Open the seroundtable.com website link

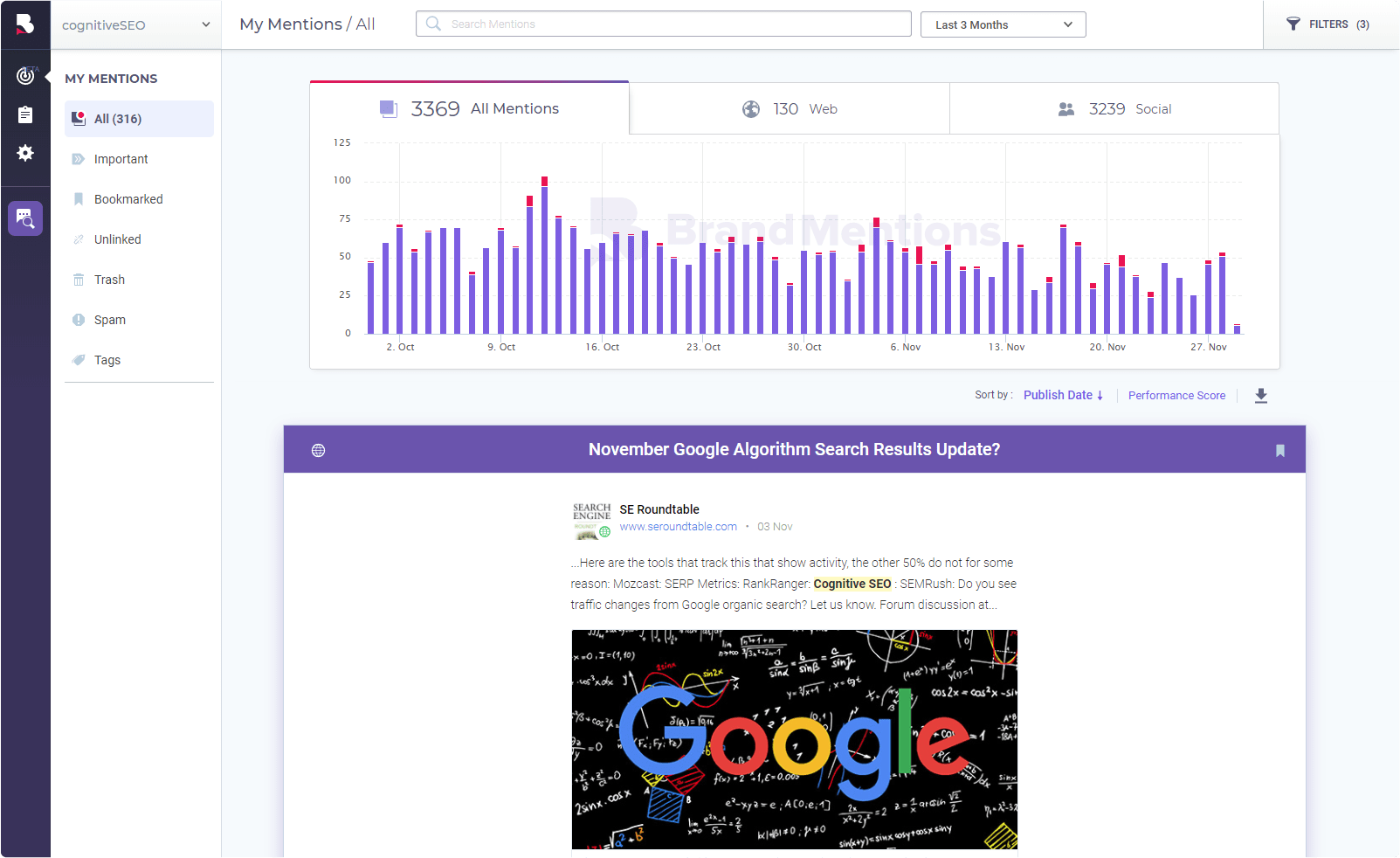[678, 526]
